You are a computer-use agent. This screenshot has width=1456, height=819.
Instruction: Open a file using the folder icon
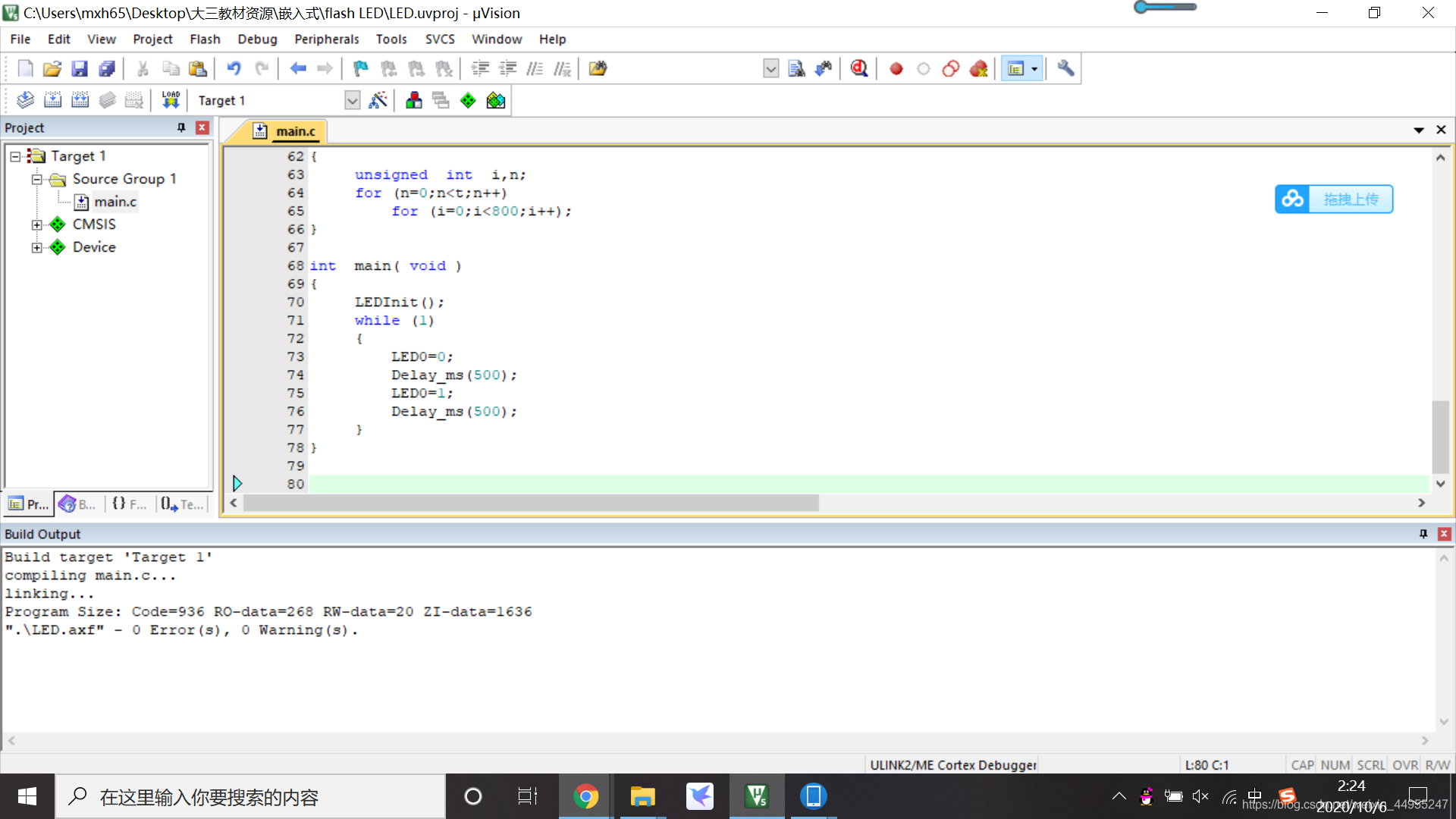click(x=52, y=69)
